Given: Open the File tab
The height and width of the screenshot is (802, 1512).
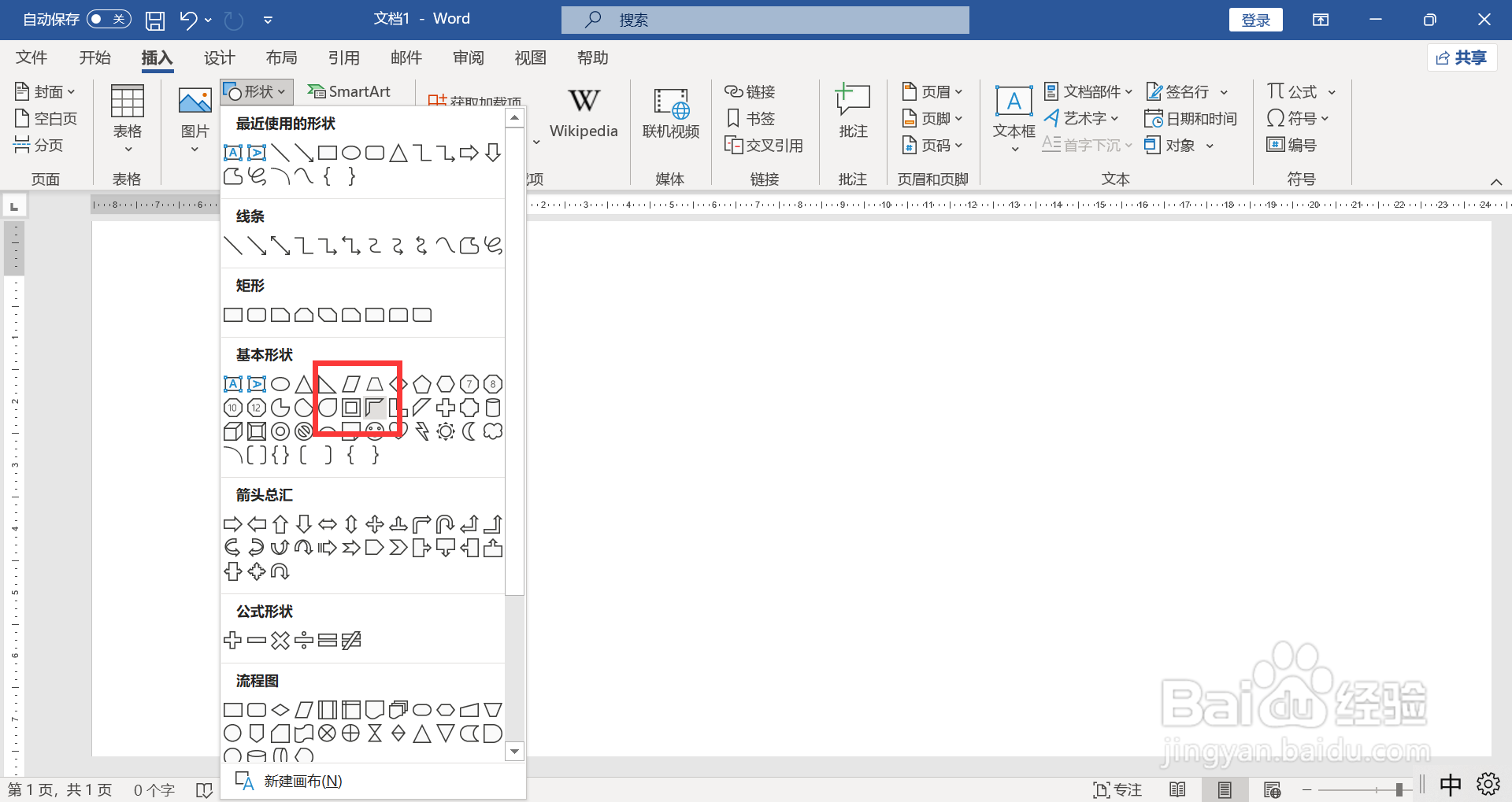Looking at the screenshot, I should [x=31, y=57].
